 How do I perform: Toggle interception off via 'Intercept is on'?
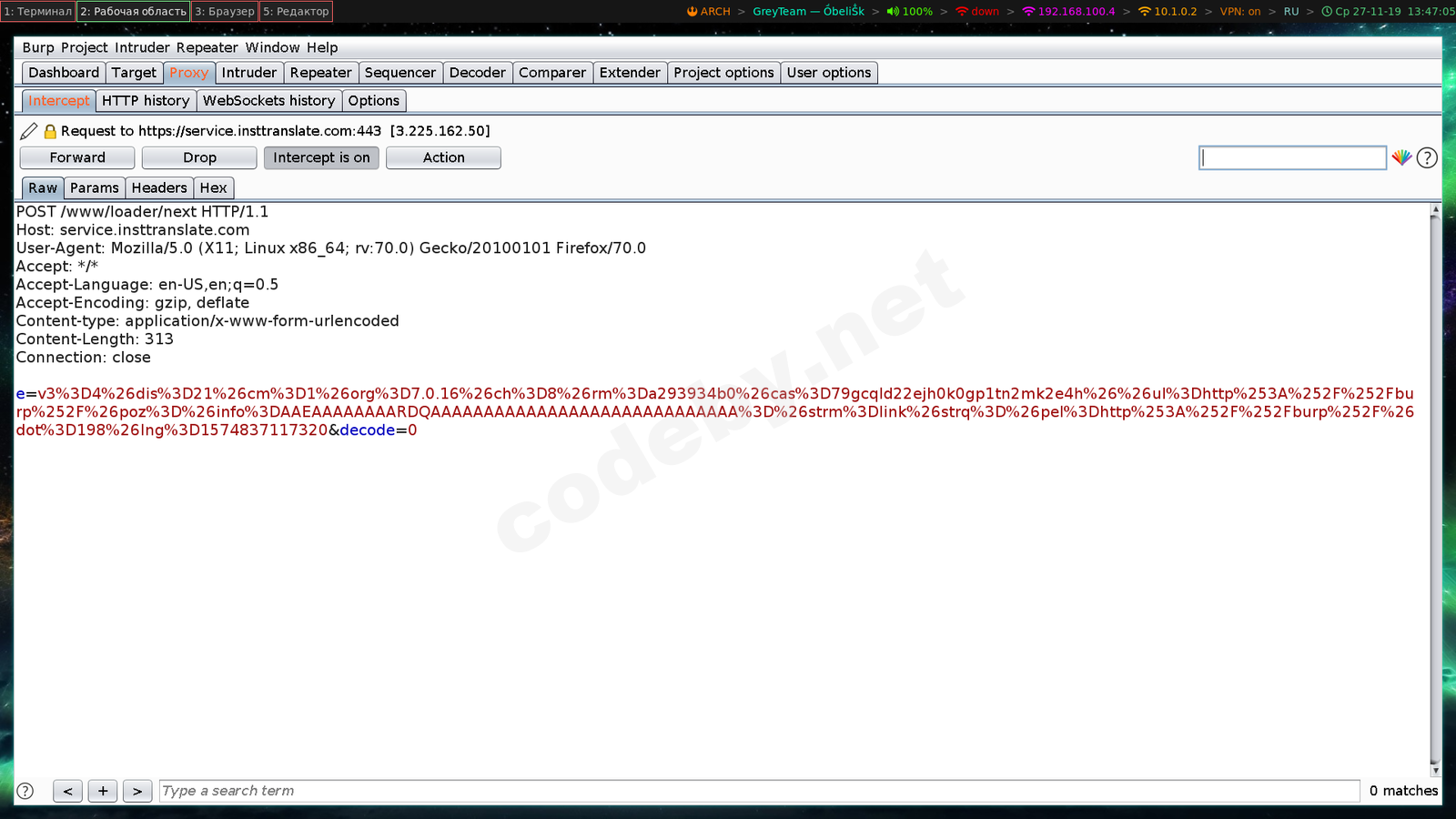click(x=321, y=157)
